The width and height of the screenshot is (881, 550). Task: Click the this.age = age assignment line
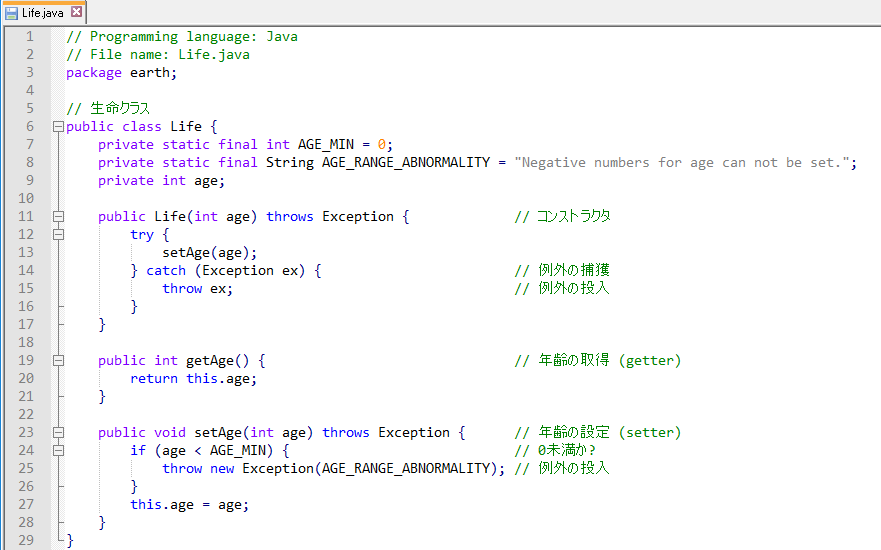(189, 504)
